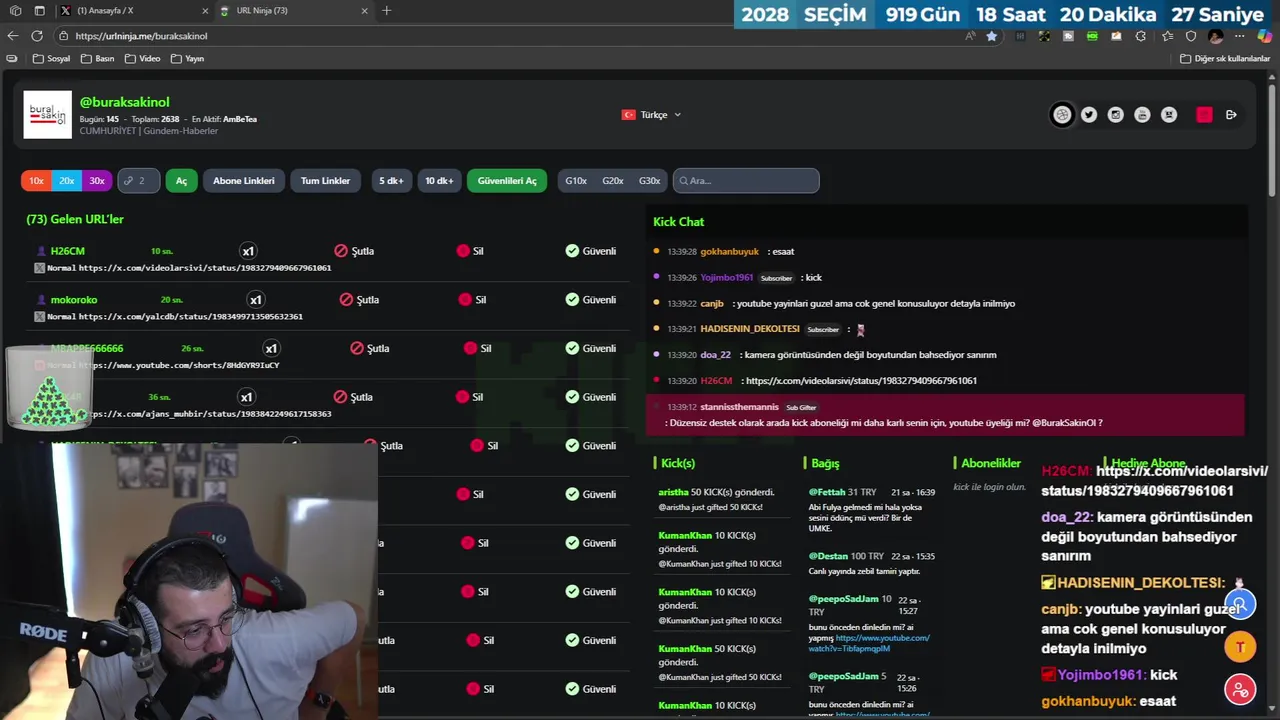Open the Twitter icon in the header
The height and width of the screenshot is (720, 1280).
[x=1089, y=115]
